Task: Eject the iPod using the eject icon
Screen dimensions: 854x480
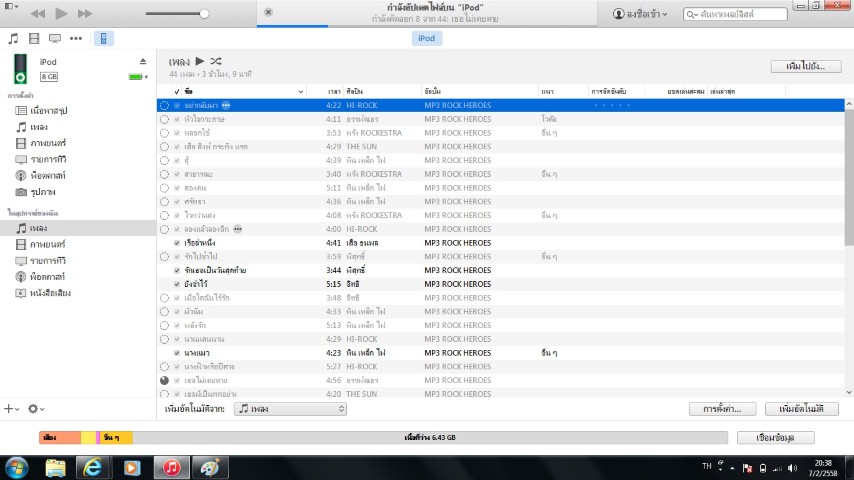Action: 142,62
